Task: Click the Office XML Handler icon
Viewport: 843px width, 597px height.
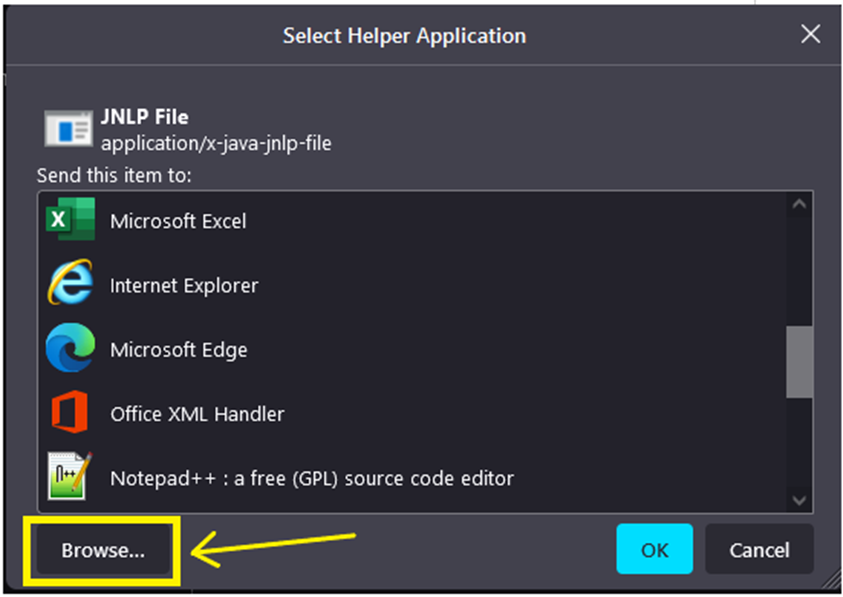Action: 70,413
